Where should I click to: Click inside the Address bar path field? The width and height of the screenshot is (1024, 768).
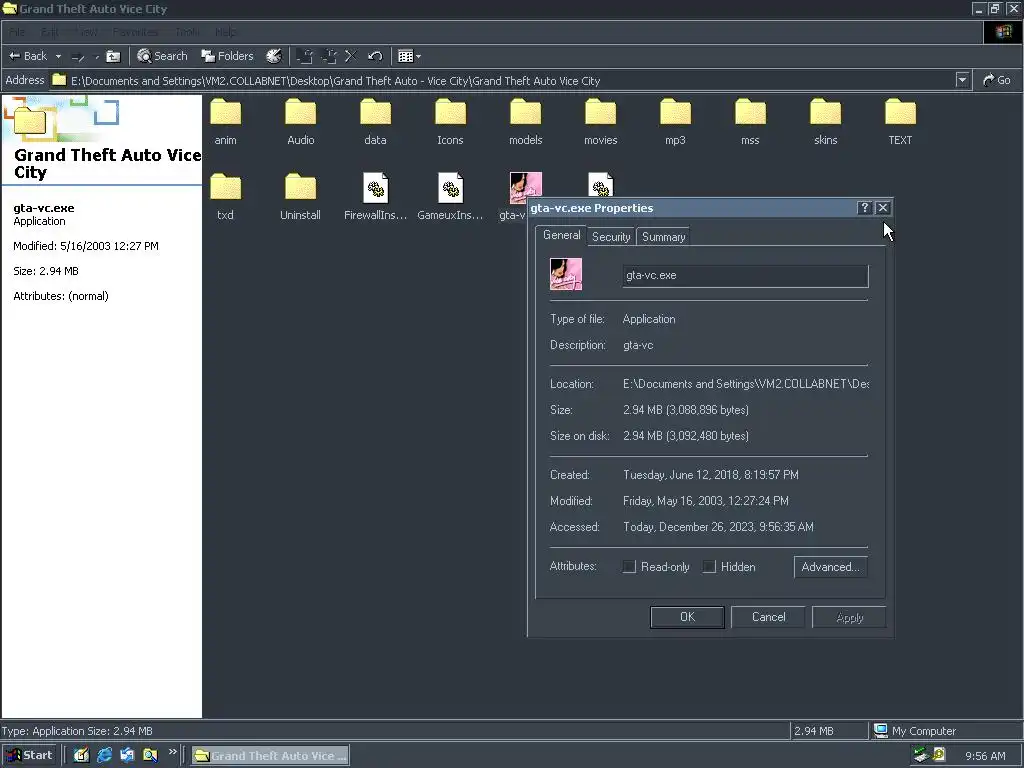[x=502, y=80]
